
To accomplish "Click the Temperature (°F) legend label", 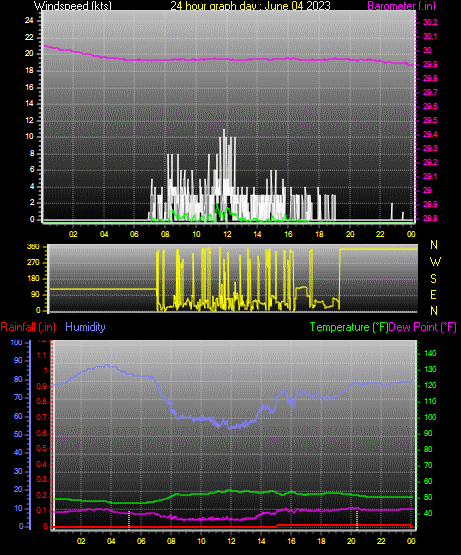I will pos(349,327).
